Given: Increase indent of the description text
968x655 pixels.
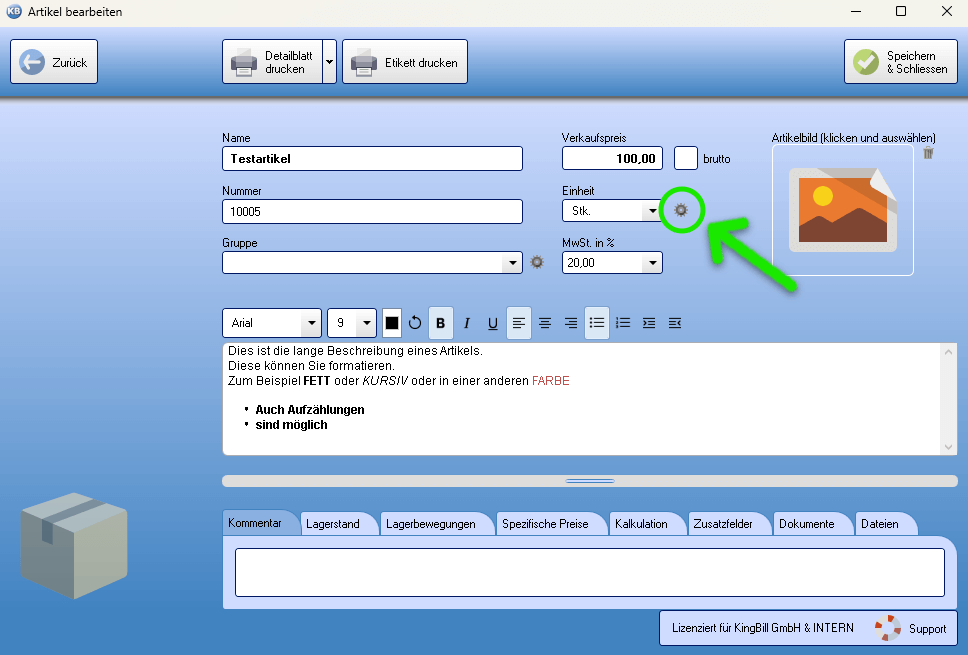Looking at the screenshot, I should click(x=649, y=323).
